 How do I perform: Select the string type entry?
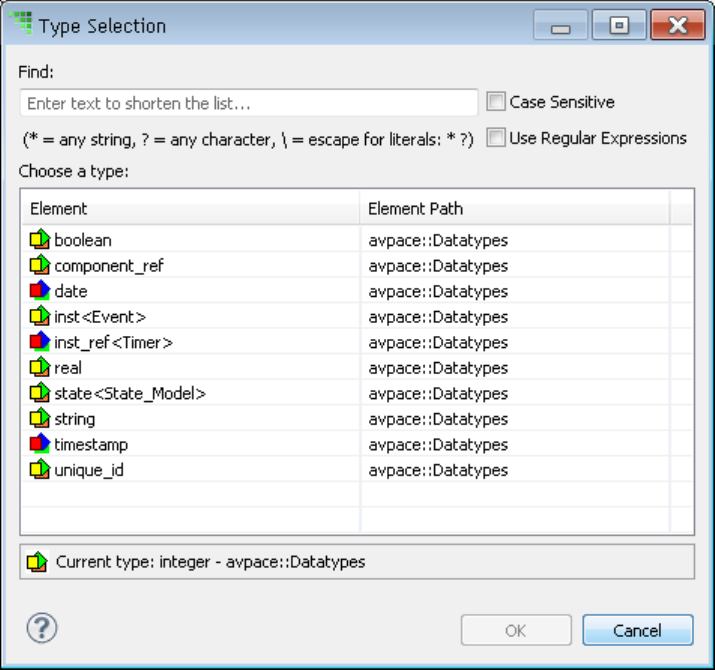[75, 419]
